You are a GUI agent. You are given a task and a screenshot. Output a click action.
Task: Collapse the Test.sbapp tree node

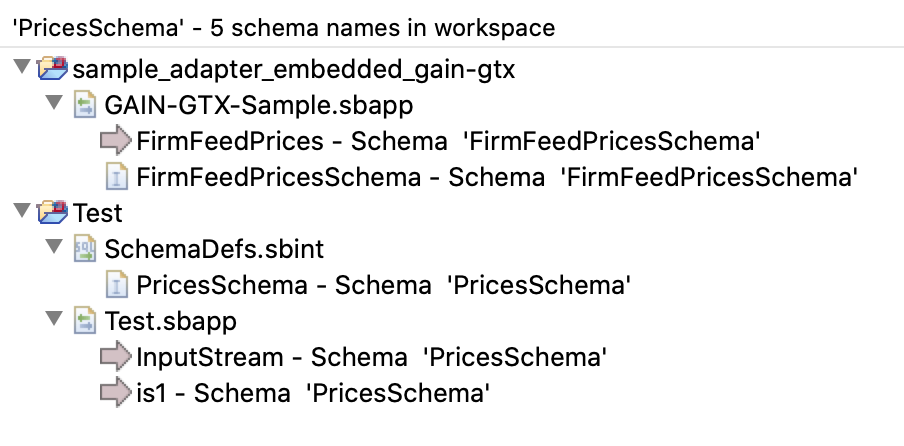(54, 321)
